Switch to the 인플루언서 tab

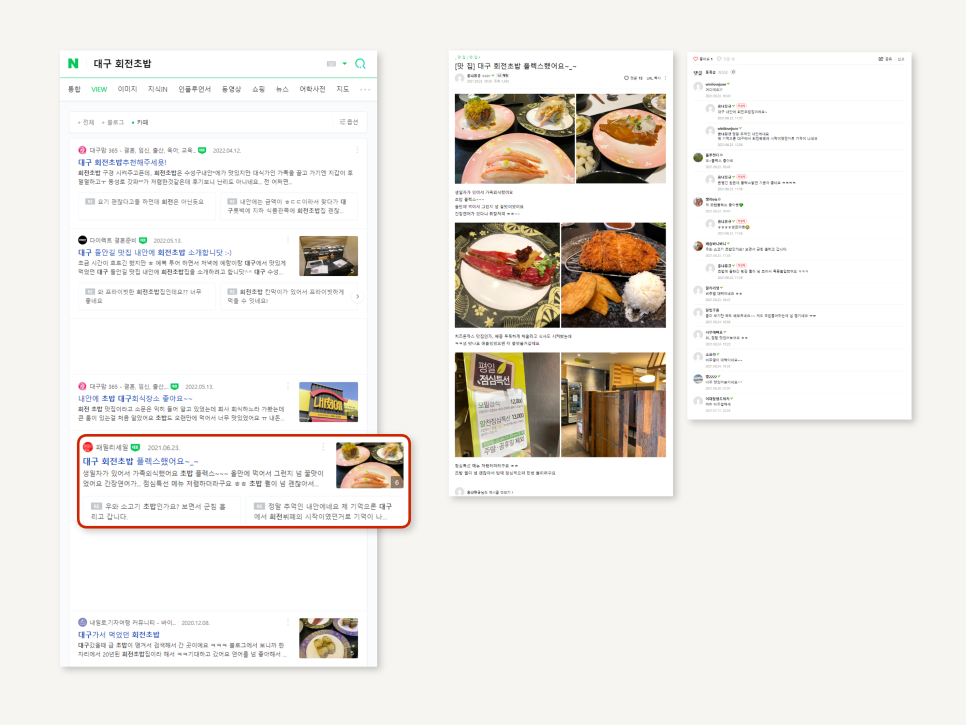195,89
